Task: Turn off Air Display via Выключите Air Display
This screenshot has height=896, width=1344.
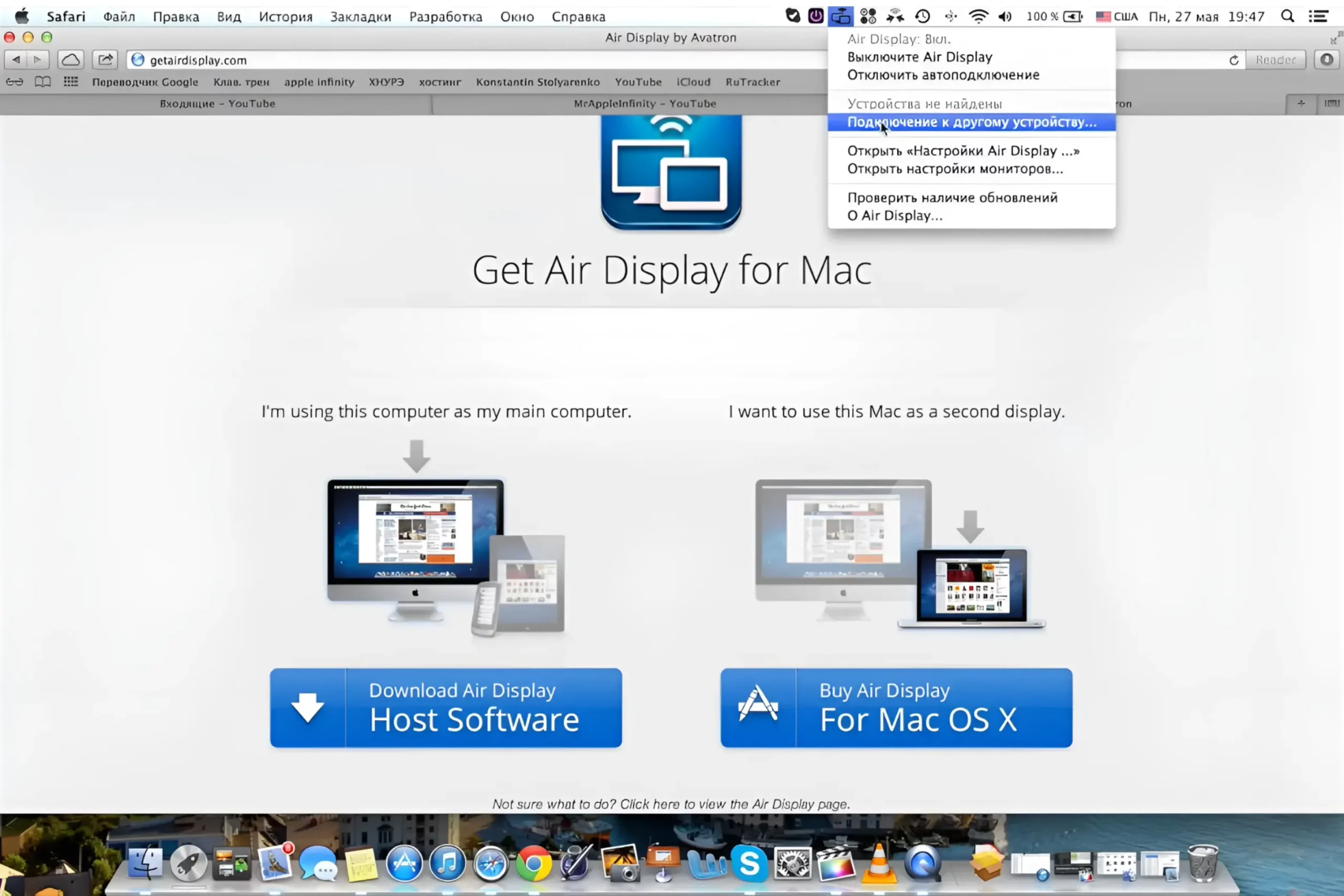Action: (x=919, y=57)
